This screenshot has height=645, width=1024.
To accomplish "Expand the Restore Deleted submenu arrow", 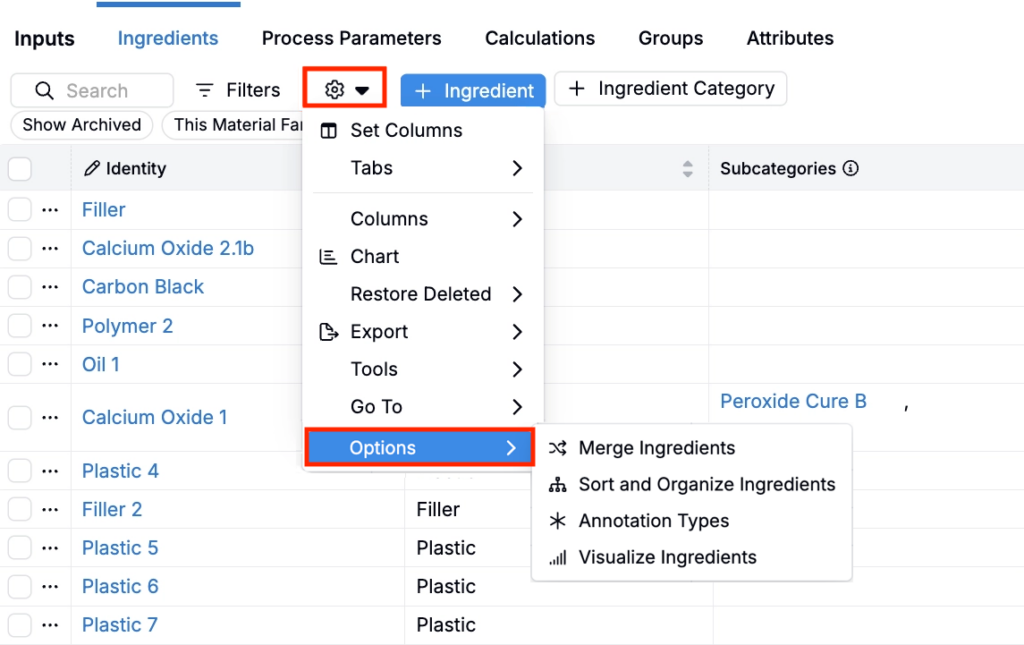I will pyautogui.click(x=517, y=294).
